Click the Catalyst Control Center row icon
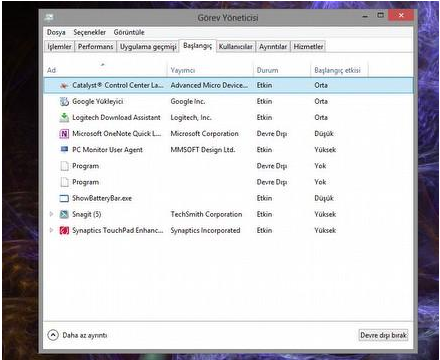Viewport: 440px width, 360px height. pyautogui.click(x=64, y=86)
